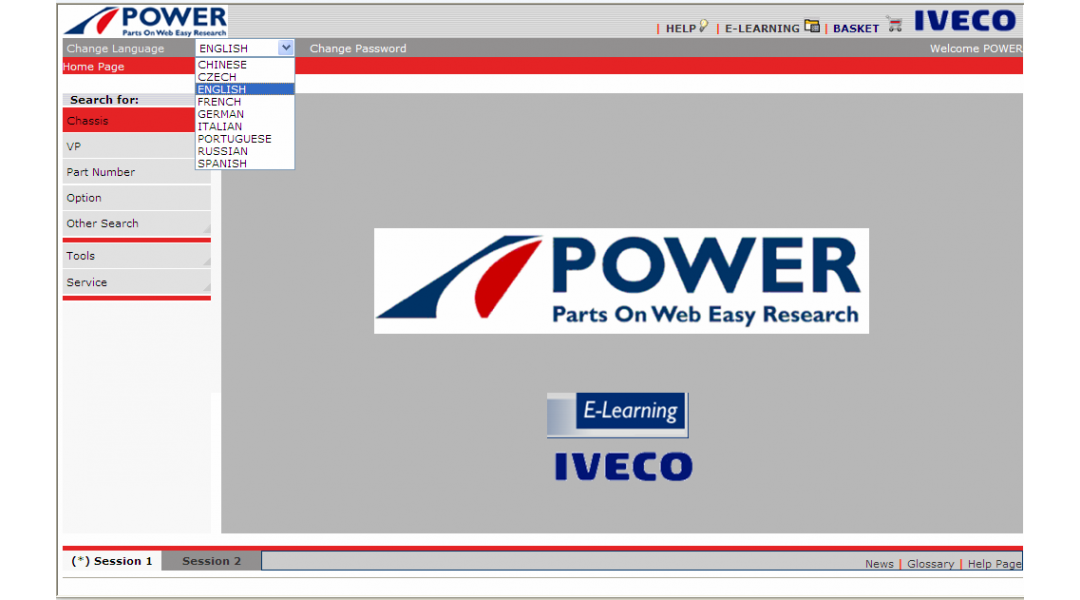Viewport: 1080px width, 600px height.
Task: Open the Basket shopping cart icon
Action: tap(895, 25)
